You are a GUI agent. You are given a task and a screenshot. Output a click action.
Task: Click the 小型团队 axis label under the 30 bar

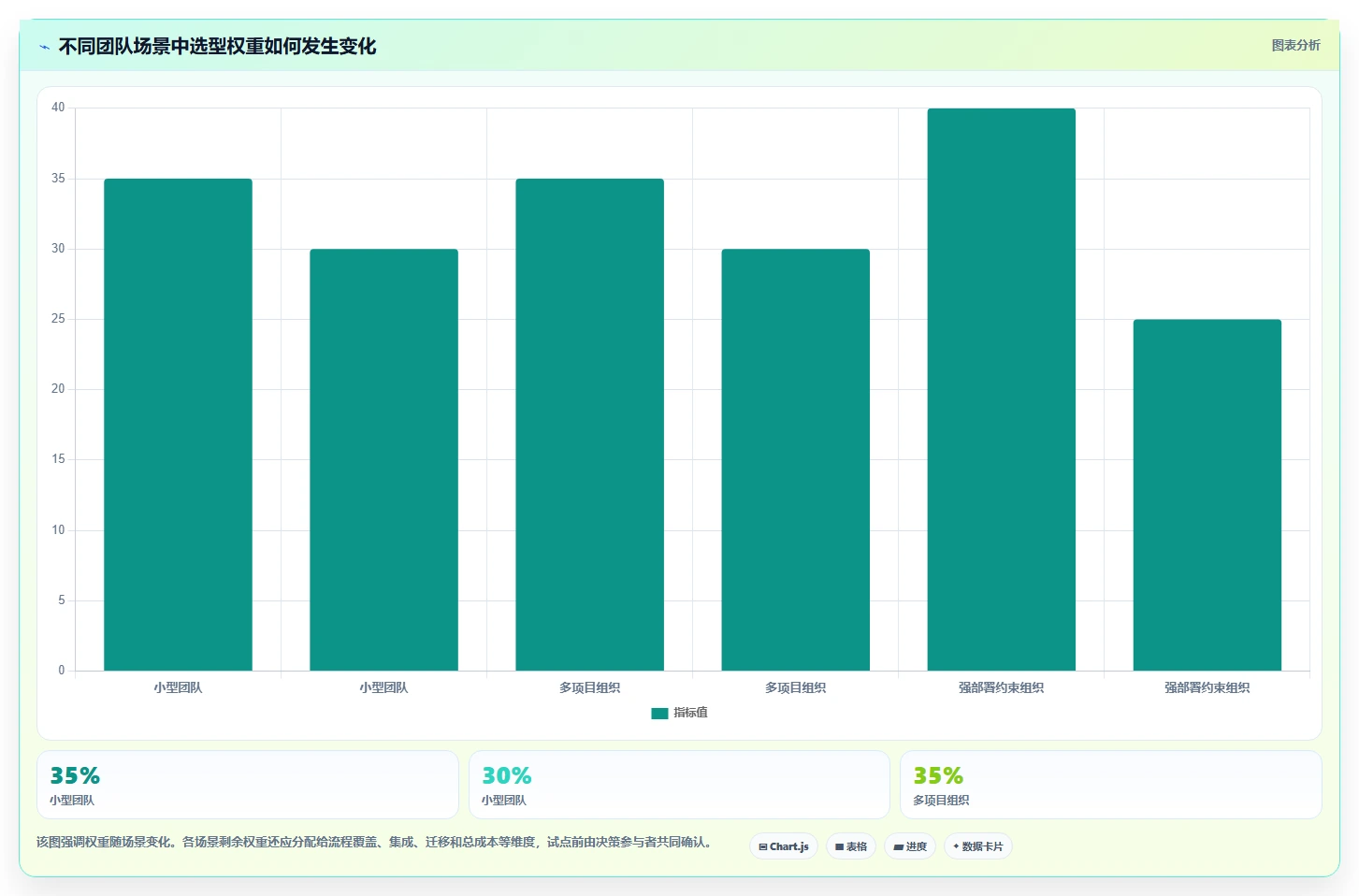383,687
